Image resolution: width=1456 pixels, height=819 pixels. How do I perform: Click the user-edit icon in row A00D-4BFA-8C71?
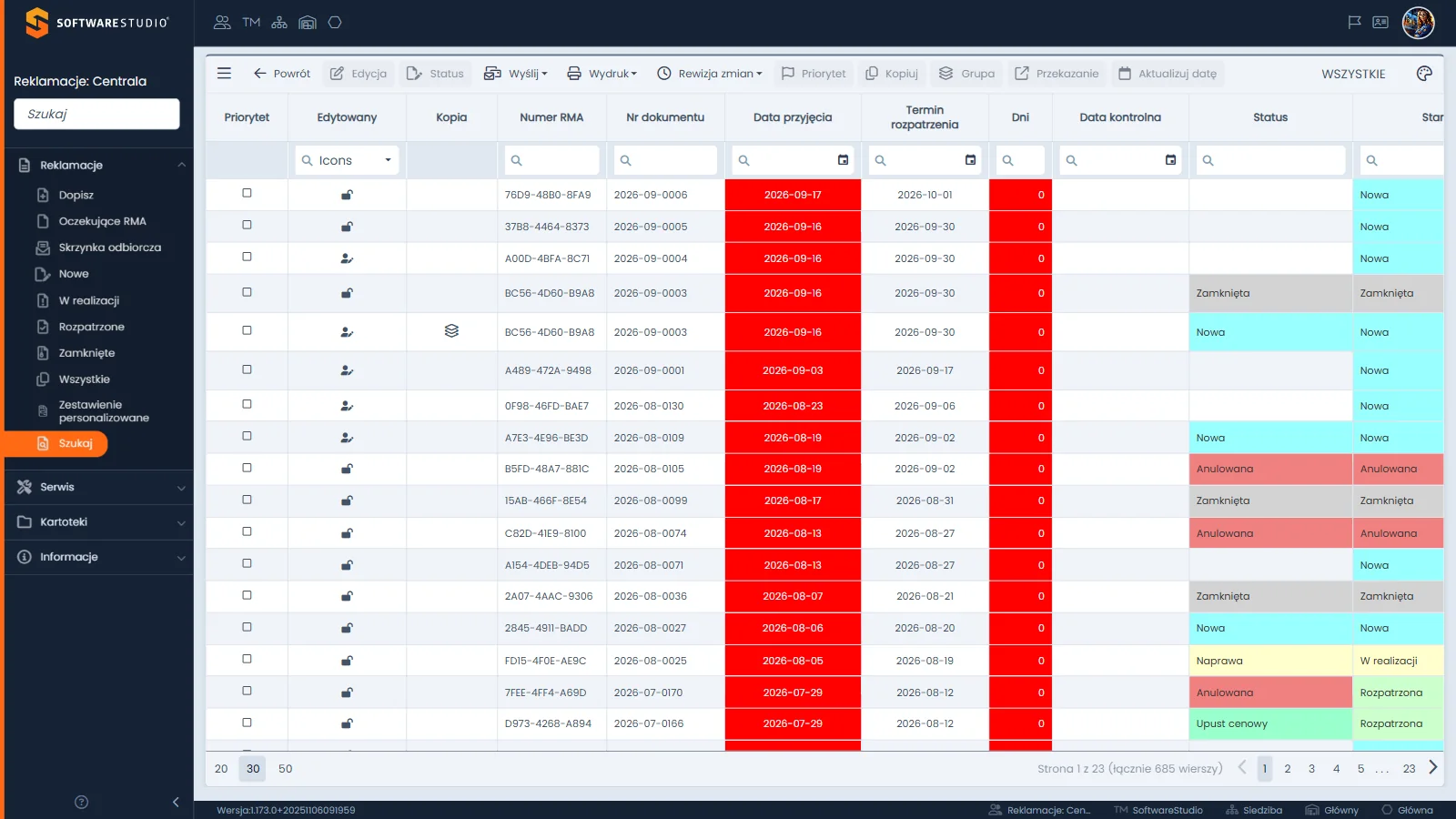coord(347,258)
